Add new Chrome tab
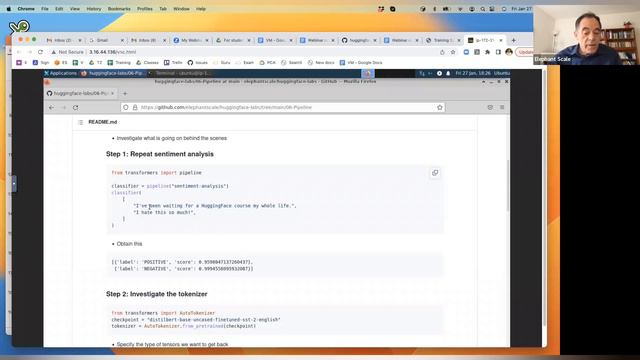640x360 pixels. [513, 40]
